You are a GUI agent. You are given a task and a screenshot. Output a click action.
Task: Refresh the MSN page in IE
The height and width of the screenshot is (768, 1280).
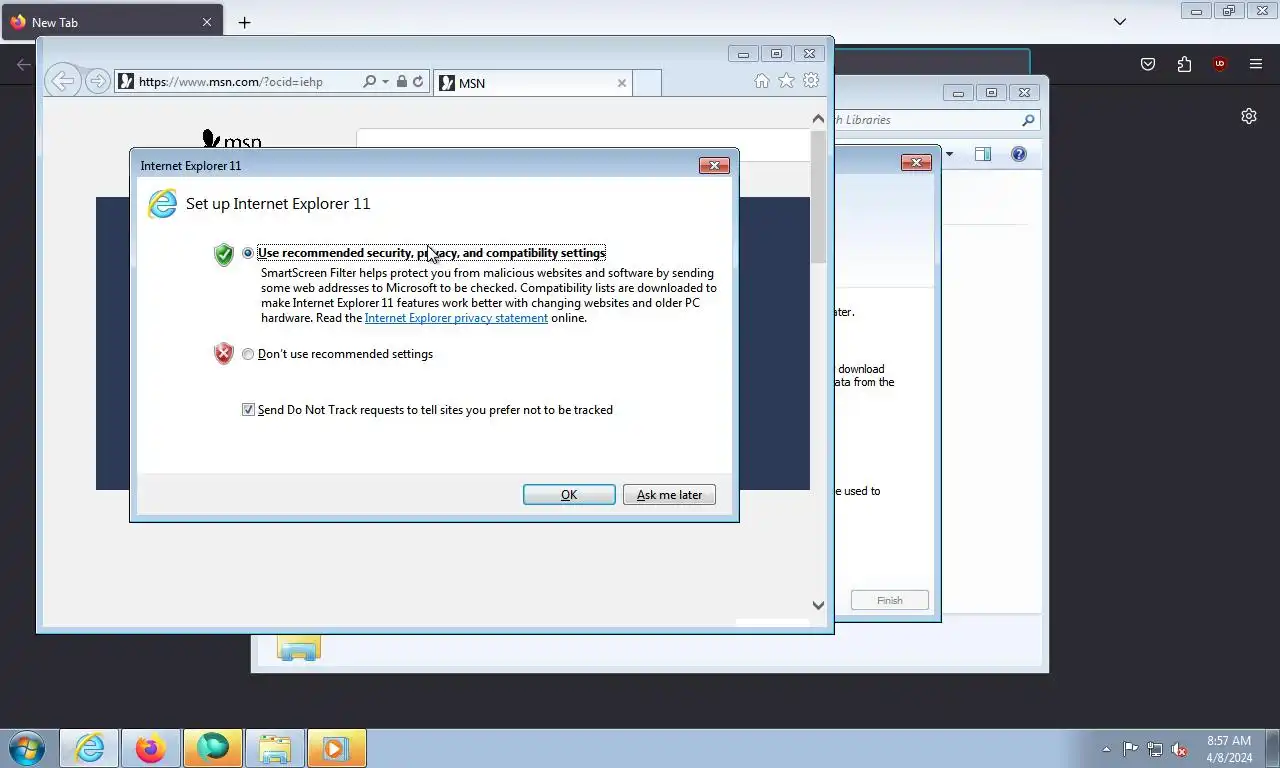[x=418, y=82]
